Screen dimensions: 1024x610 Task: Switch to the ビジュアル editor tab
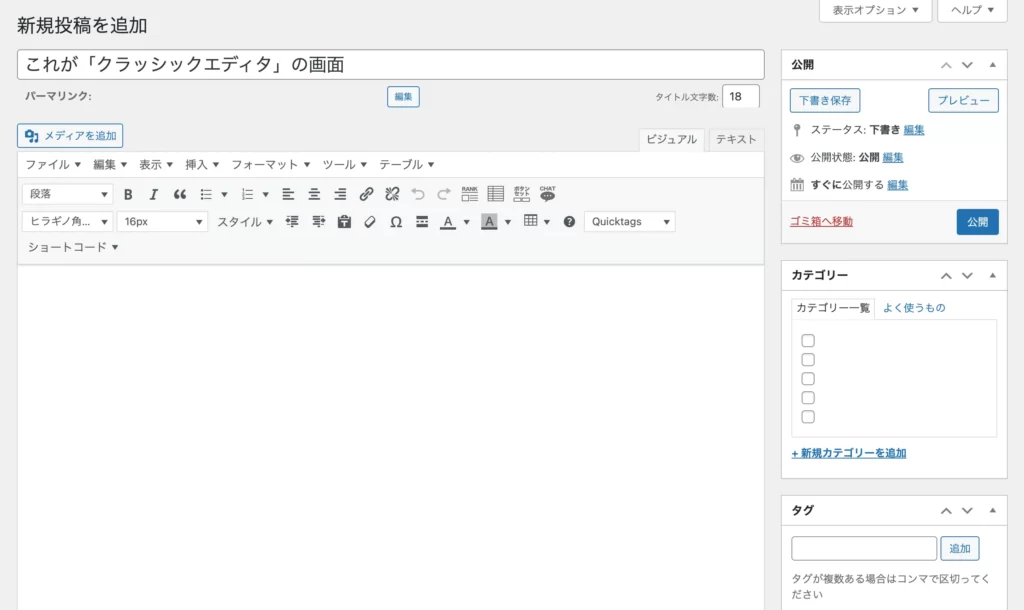(671, 139)
